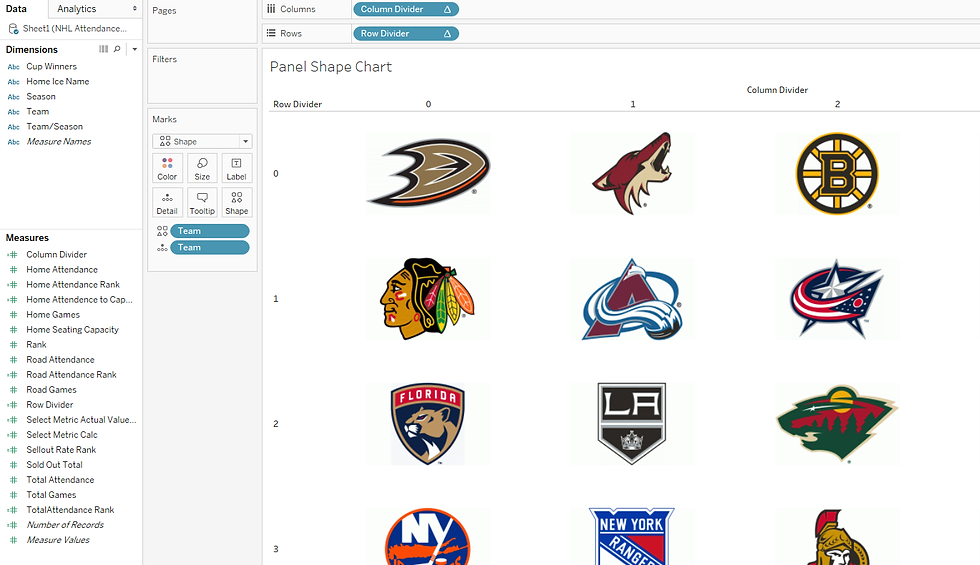Viewport: 980px width, 565px height.
Task: Open the Color marks card
Action: pos(167,168)
